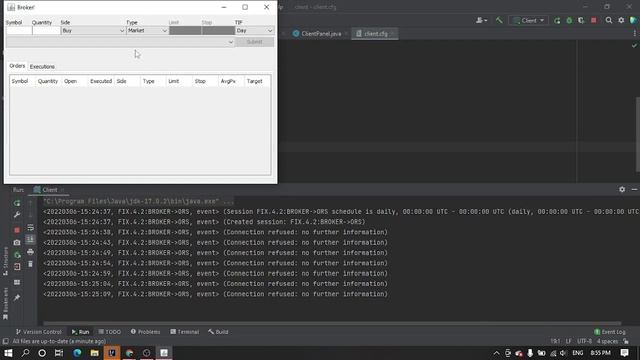Open Chrome from taskbar
Screen dimensions: 640x360
point(129,353)
